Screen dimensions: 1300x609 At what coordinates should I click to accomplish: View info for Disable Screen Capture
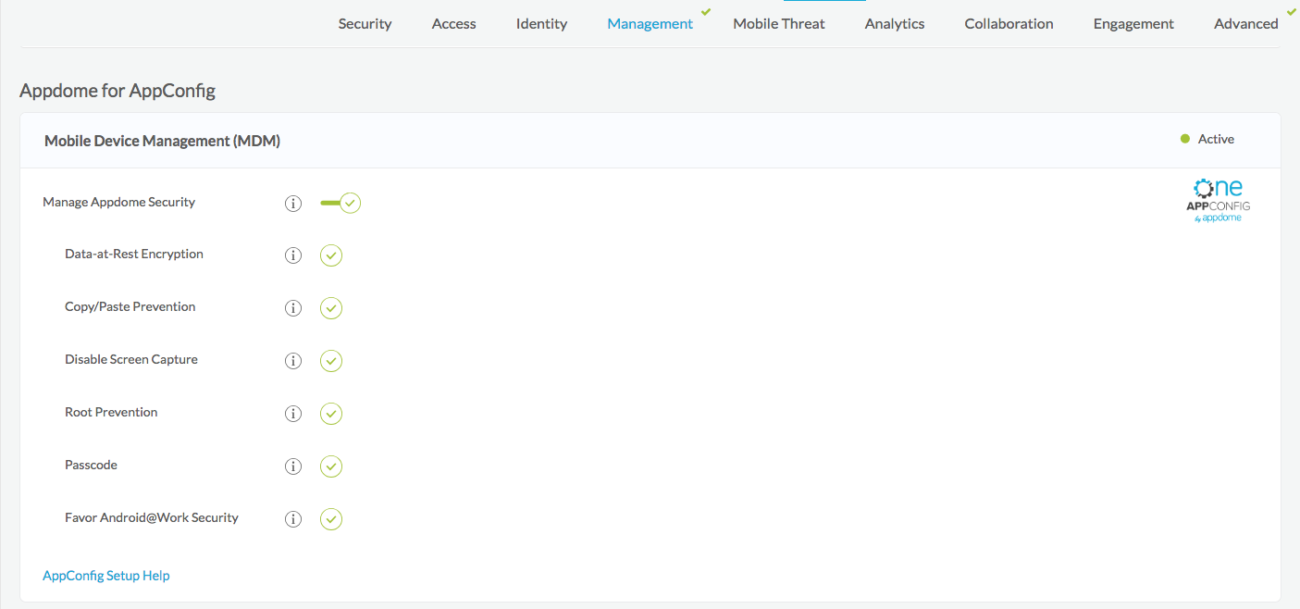pyautogui.click(x=293, y=360)
